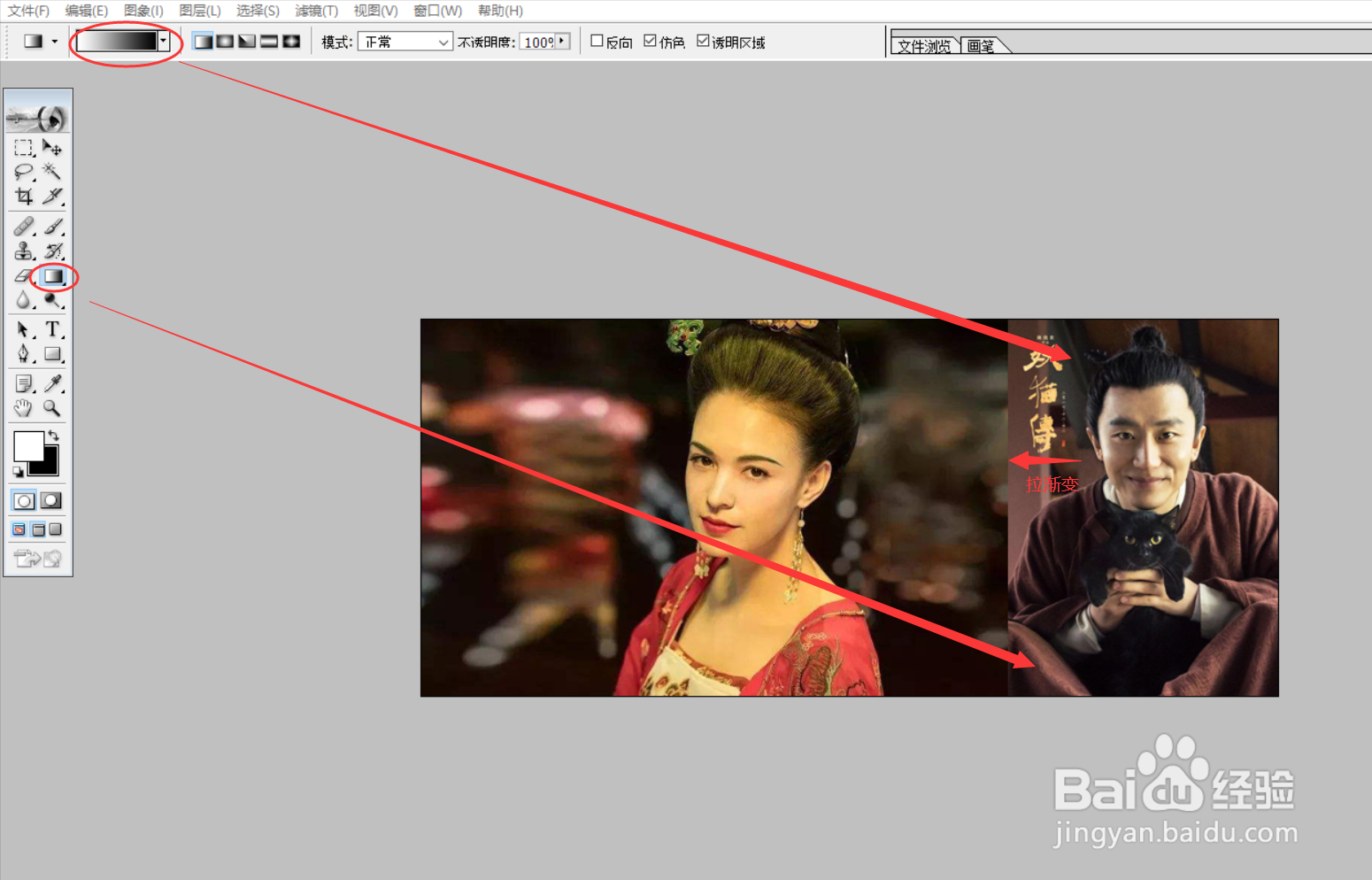Open the 编辑(E) menu

coord(87,11)
